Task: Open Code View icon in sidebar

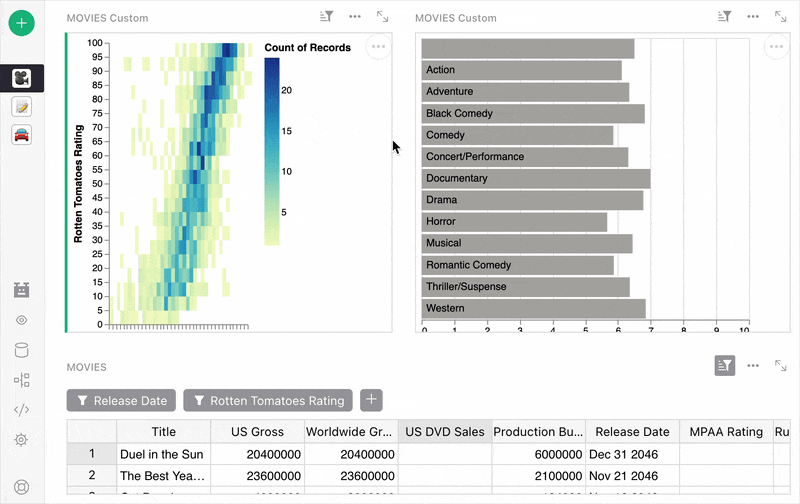Action: click(x=21, y=409)
